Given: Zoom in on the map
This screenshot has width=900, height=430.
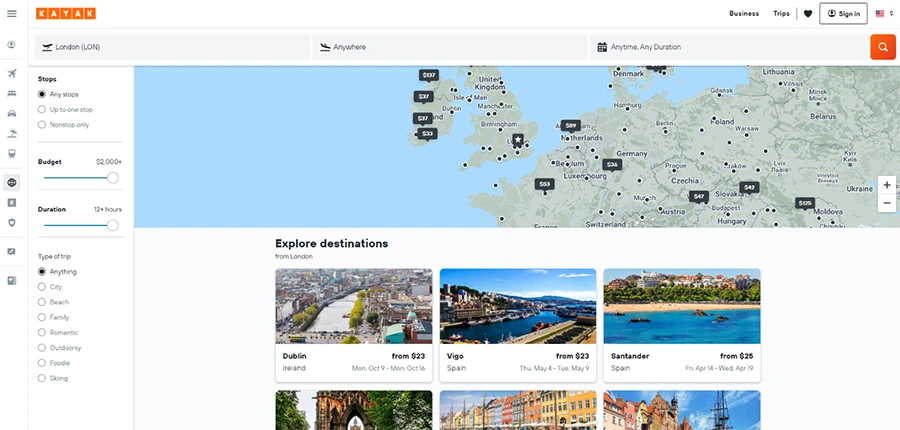Looking at the screenshot, I should pos(887,185).
